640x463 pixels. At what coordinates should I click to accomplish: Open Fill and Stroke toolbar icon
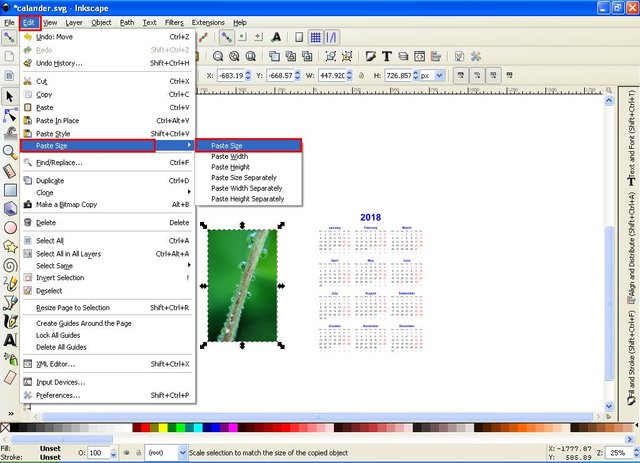tap(370, 56)
